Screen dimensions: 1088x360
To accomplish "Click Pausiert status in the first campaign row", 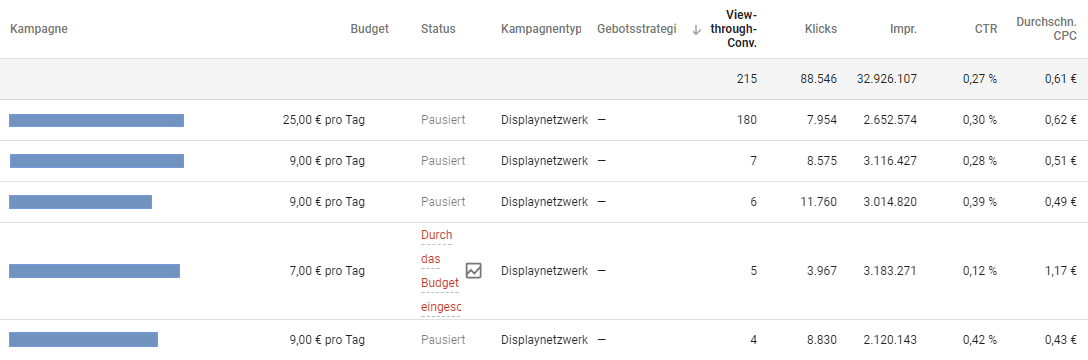I will pyautogui.click(x=443, y=120).
